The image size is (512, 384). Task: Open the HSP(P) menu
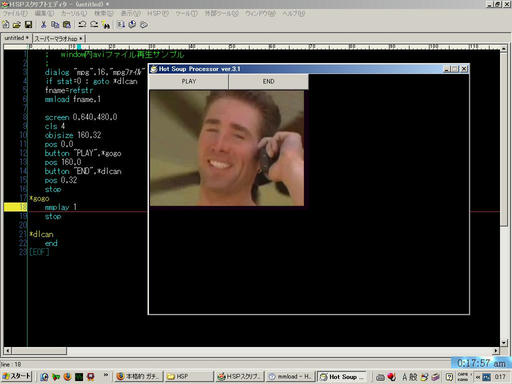click(158, 13)
